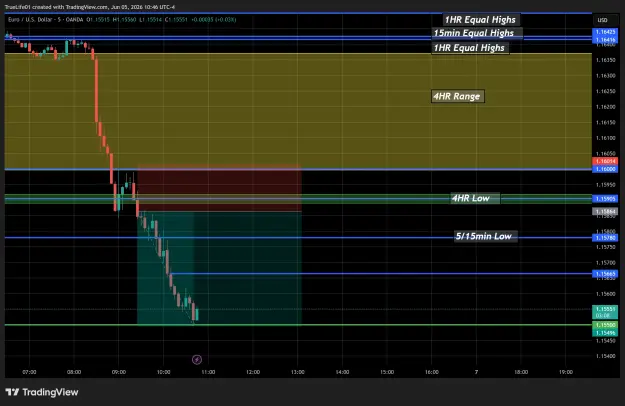
Task: Click the 14:00 time axis label
Action: point(342,372)
